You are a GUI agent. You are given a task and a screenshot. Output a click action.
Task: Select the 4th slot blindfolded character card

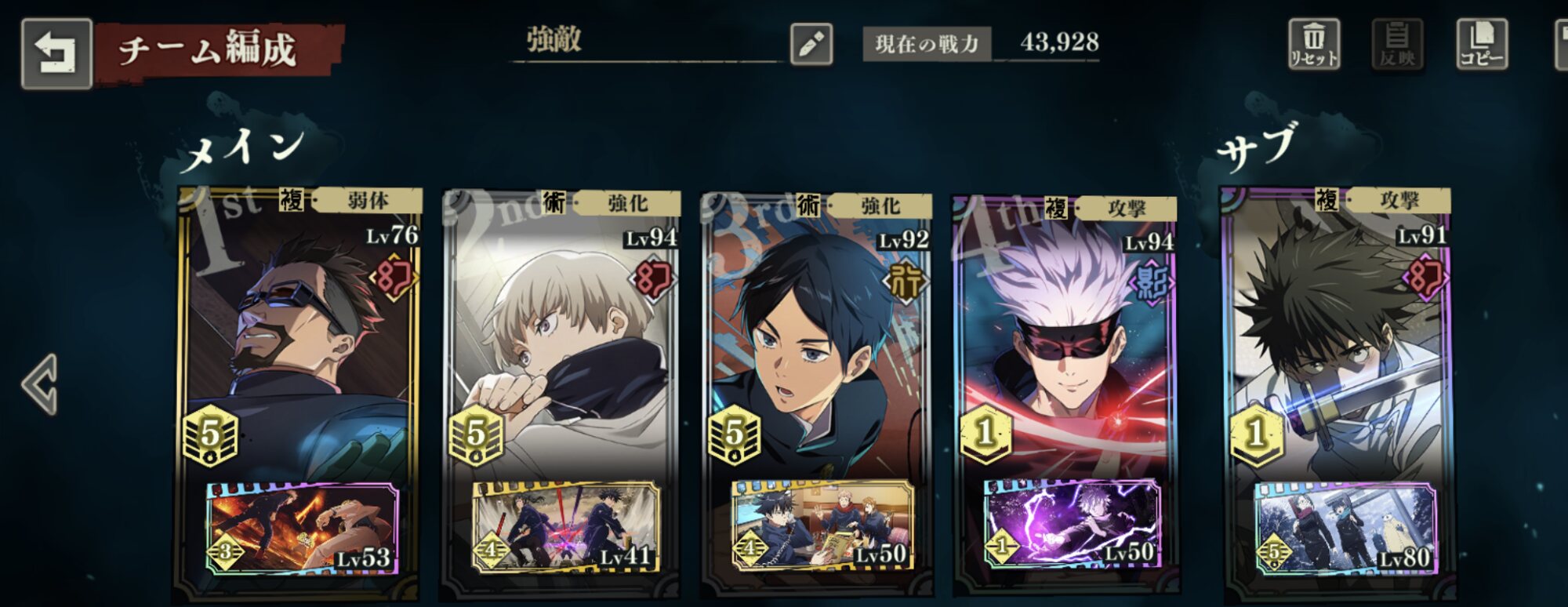[1065, 337]
